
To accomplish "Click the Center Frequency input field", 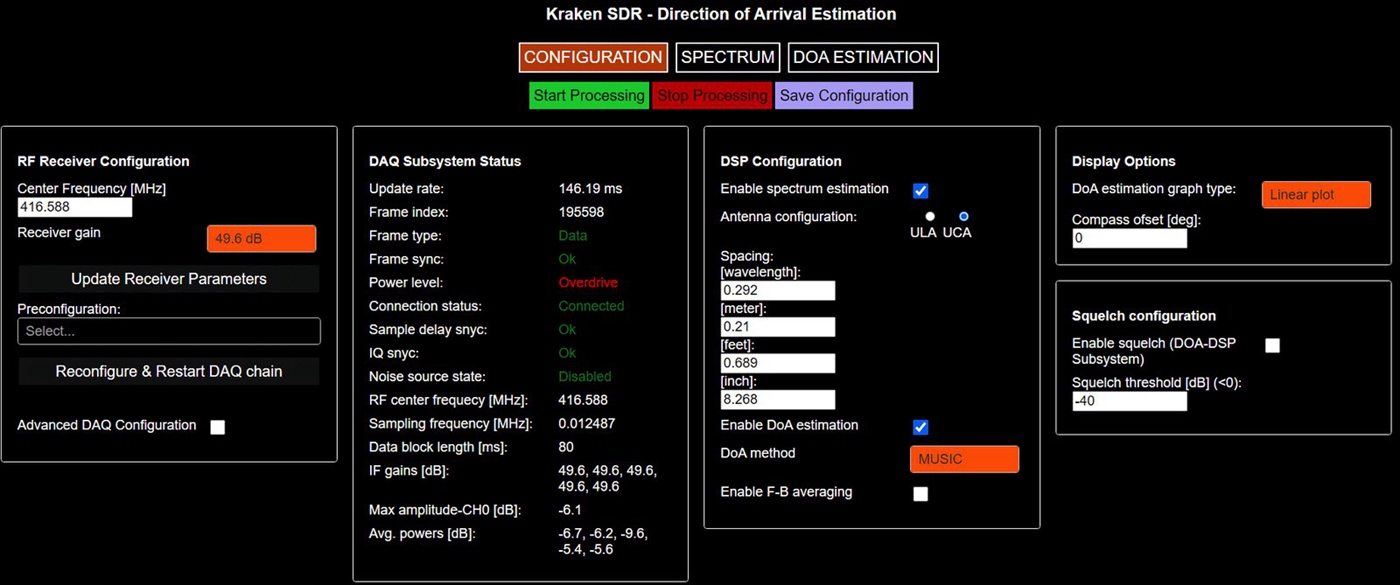I will click(75, 207).
